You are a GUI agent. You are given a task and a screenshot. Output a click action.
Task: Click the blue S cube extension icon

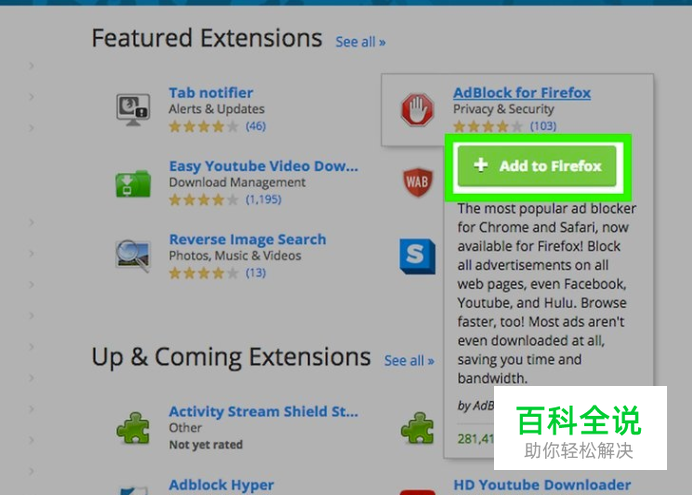[x=417, y=256]
